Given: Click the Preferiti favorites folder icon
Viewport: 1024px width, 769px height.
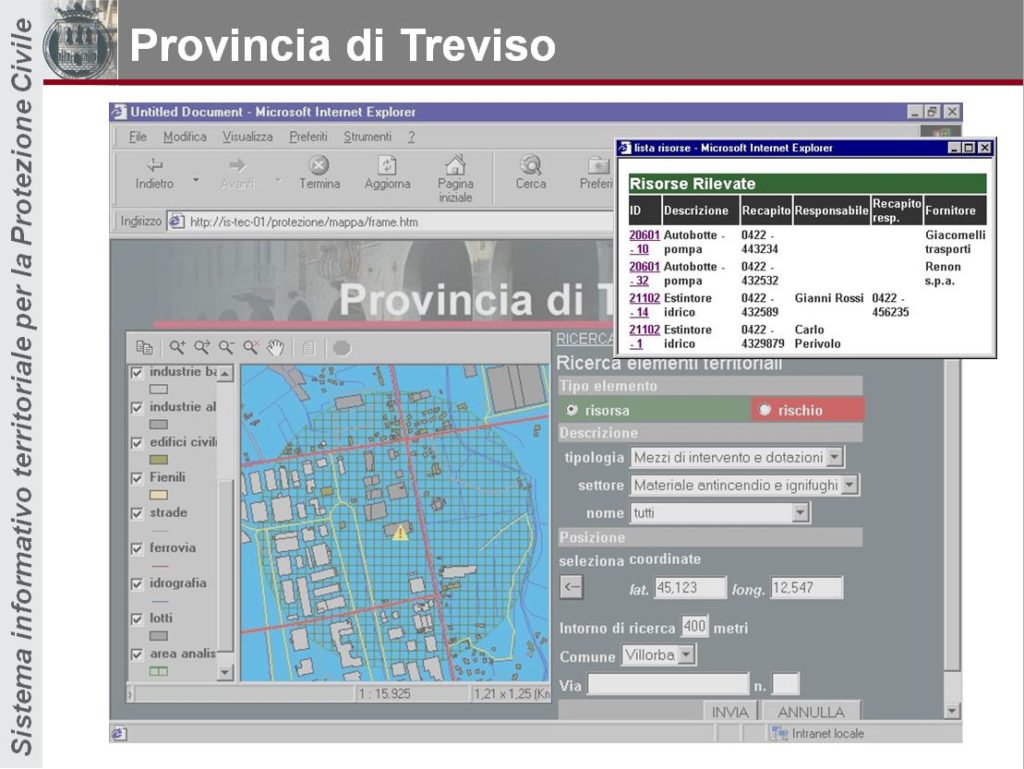Looking at the screenshot, I should pyautogui.click(x=598, y=165).
